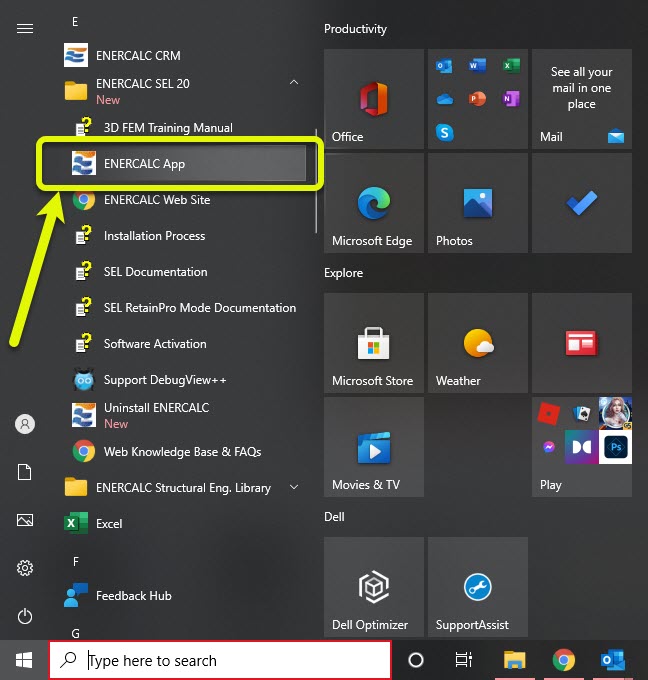This screenshot has height=680, width=648.
Task: Launch the ENERCALC App
Action: (182, 163)
